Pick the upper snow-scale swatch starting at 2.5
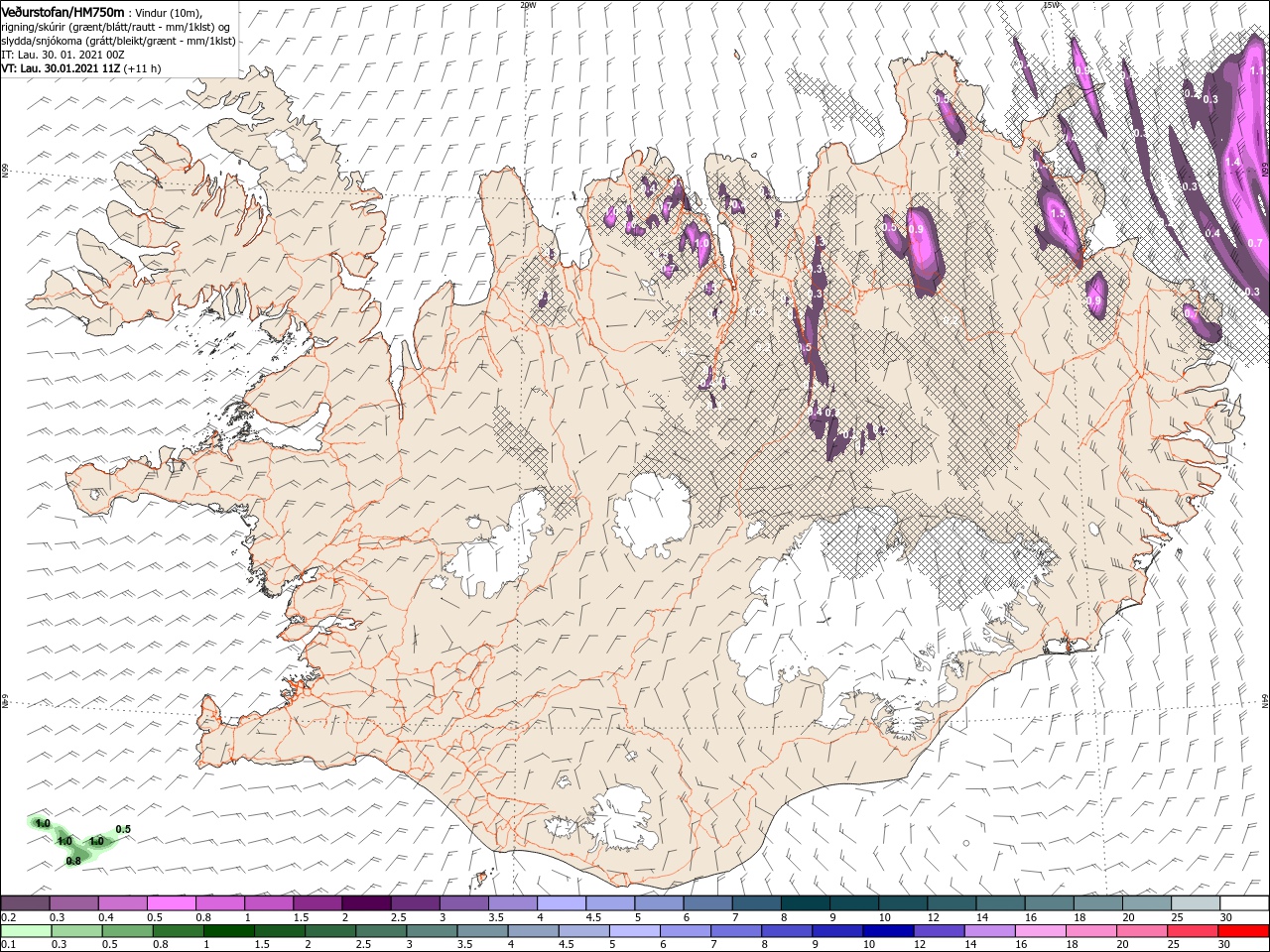Image resolution: width=1270 pixels, height=952 pixels. click(414, 903)
